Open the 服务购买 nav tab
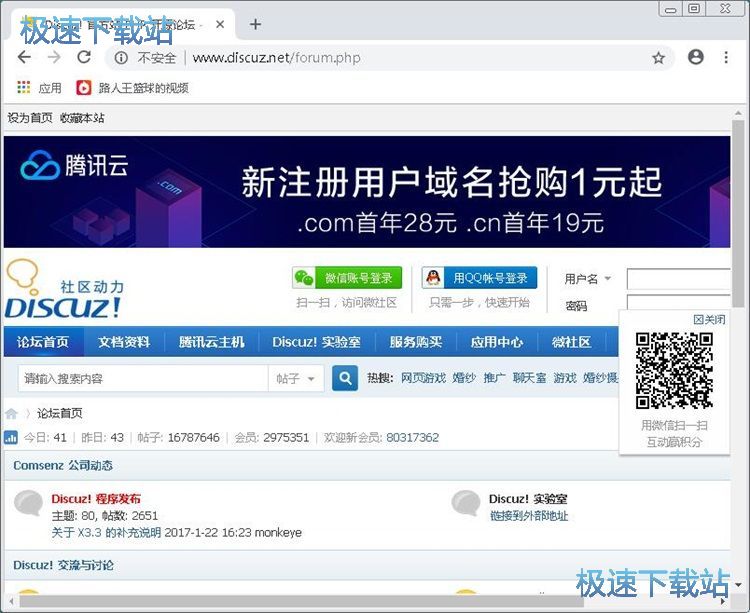The width and height of the screenshot is (750, 613). coord(416,342)
